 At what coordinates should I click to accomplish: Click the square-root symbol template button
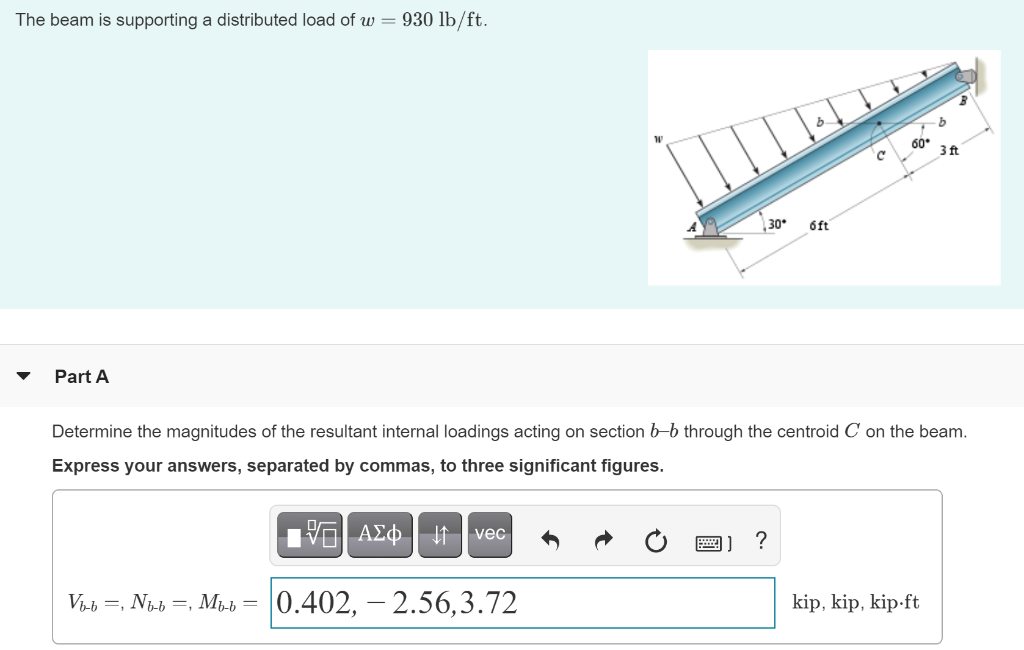309,534
